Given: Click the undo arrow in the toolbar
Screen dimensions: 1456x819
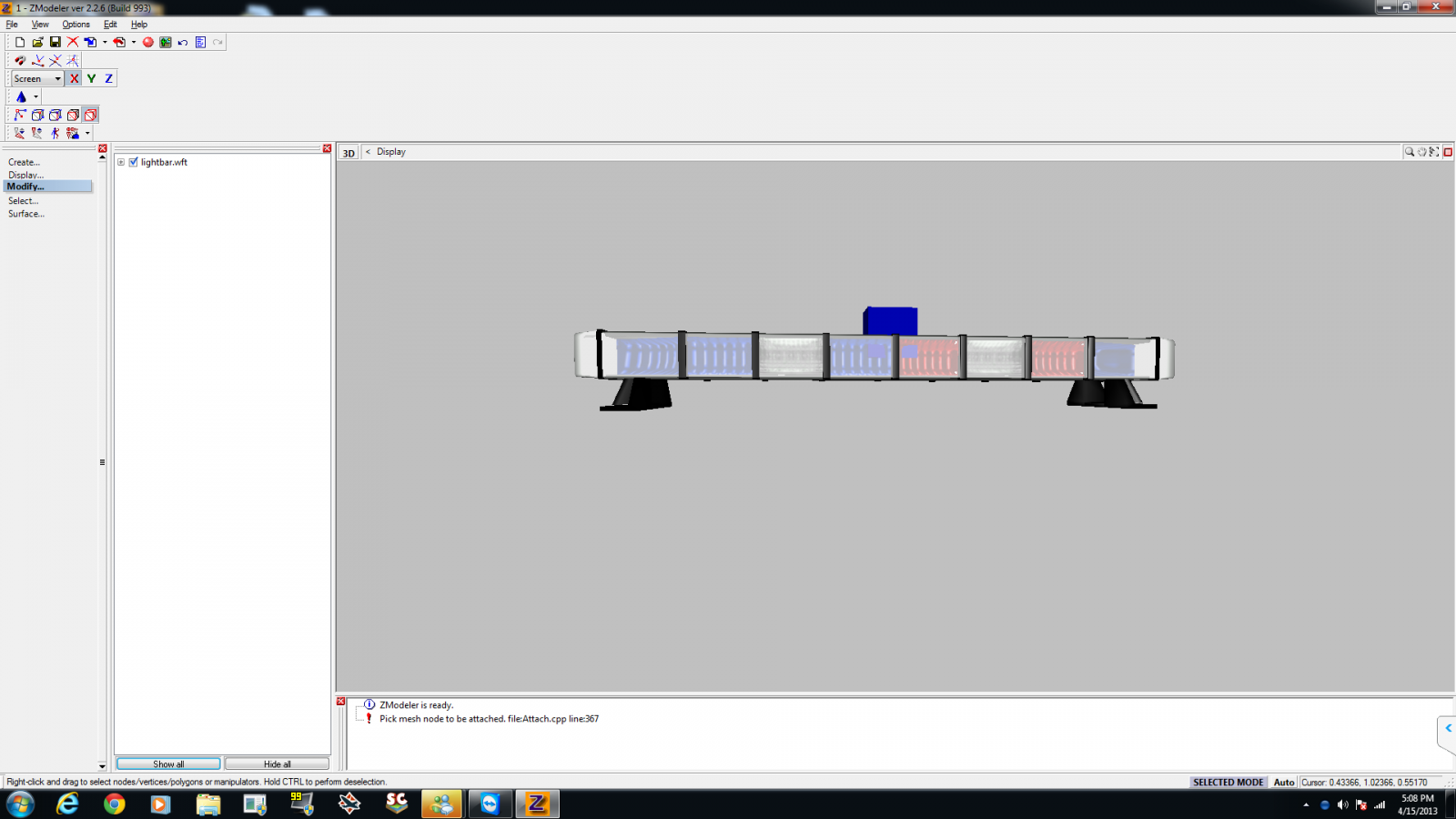Looking at the screenshot, I should 183,42.
